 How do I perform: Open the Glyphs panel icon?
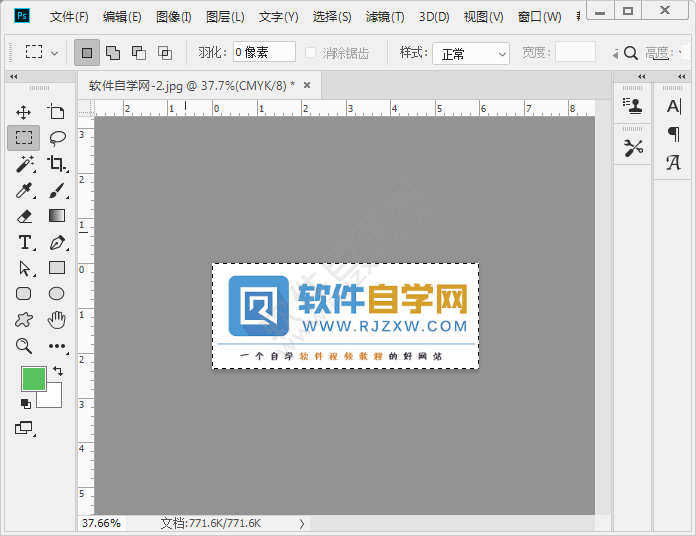point(673,162)
